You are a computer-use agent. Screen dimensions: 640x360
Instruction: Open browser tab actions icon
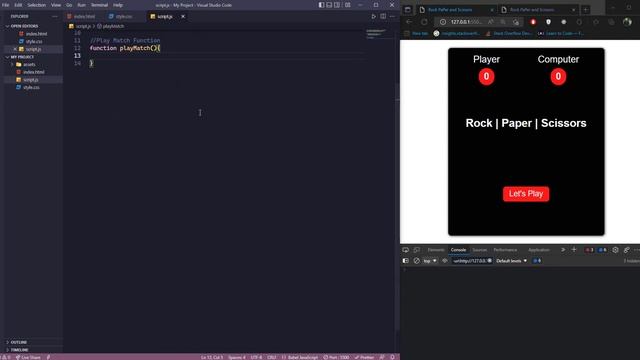tap(407, 9)
